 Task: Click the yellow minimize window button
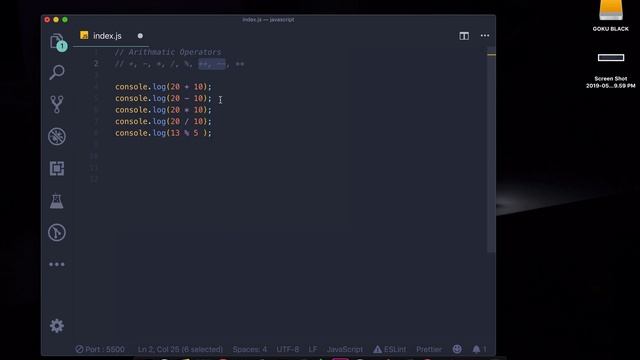56,20
